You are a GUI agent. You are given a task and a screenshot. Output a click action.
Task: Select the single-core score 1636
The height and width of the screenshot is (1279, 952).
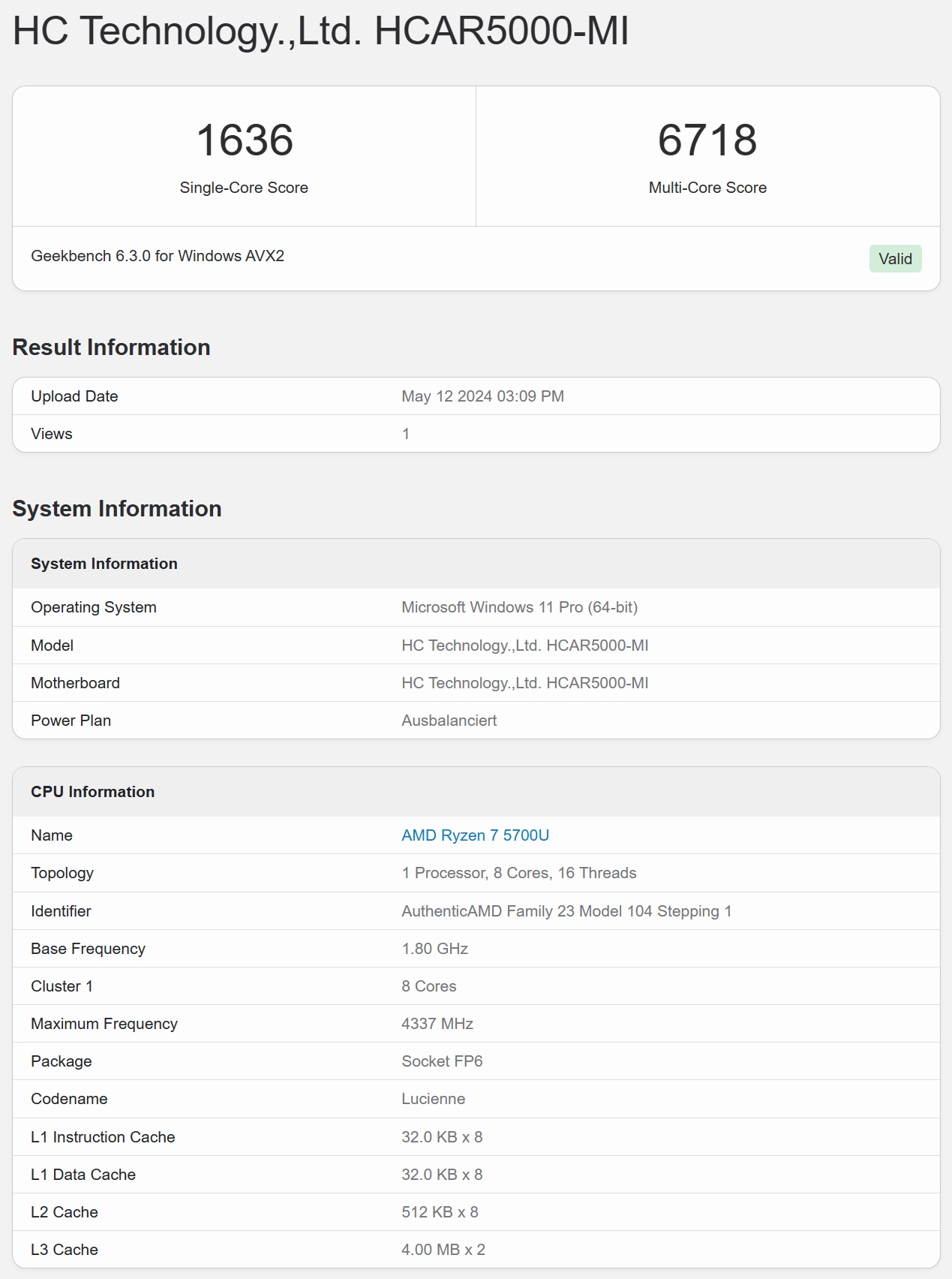(245, 140)
